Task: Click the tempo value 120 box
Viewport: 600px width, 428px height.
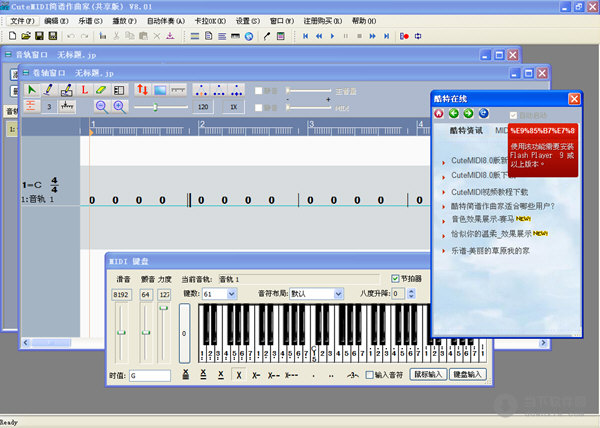Action: 203,107
